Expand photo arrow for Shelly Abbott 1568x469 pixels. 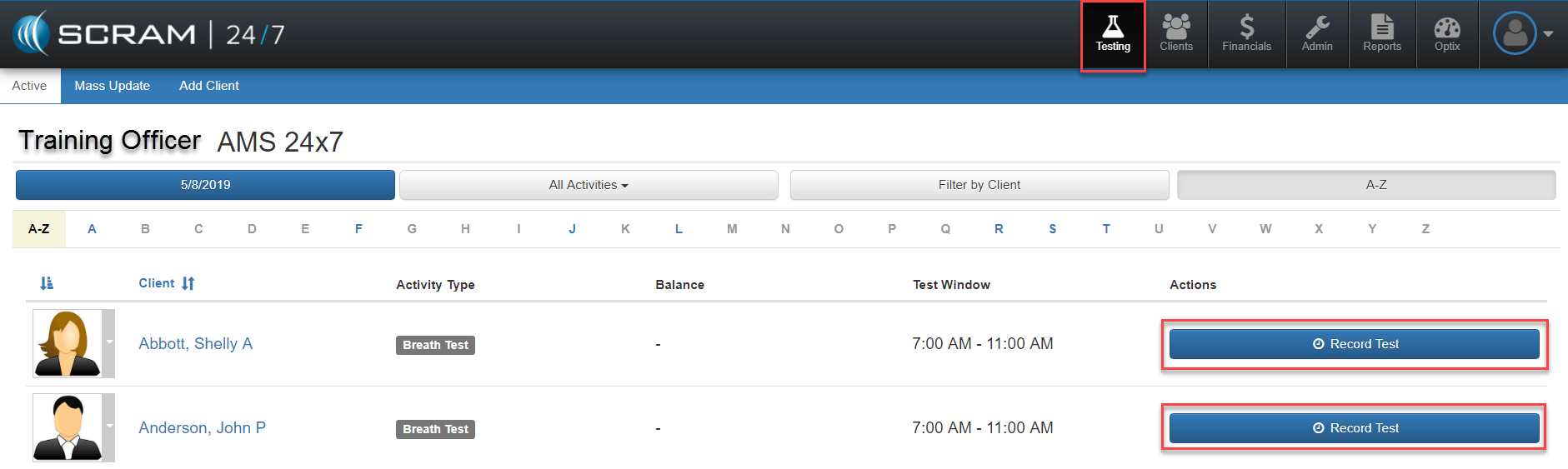tap(108, 342)
